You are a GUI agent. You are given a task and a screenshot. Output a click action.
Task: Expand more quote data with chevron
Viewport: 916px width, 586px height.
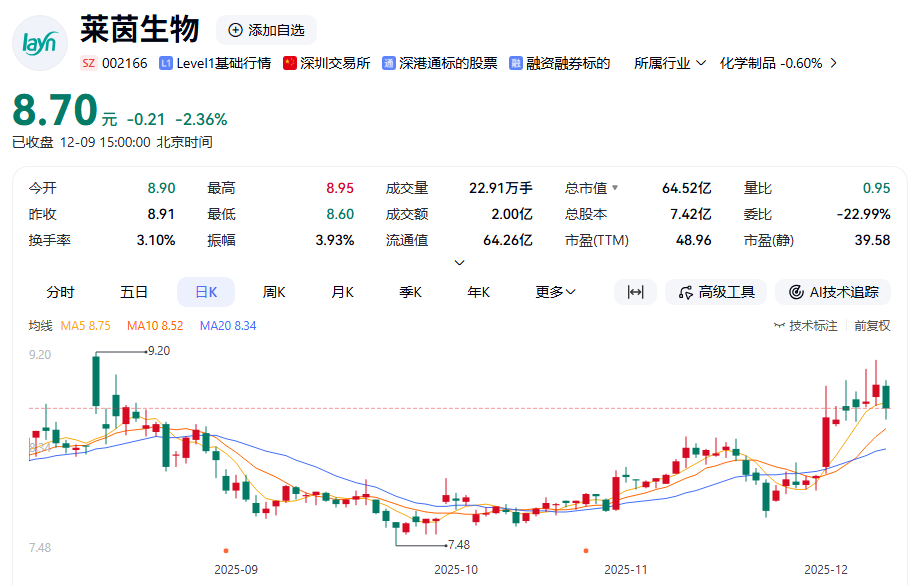pyautogui.click(x=459, y=263)
